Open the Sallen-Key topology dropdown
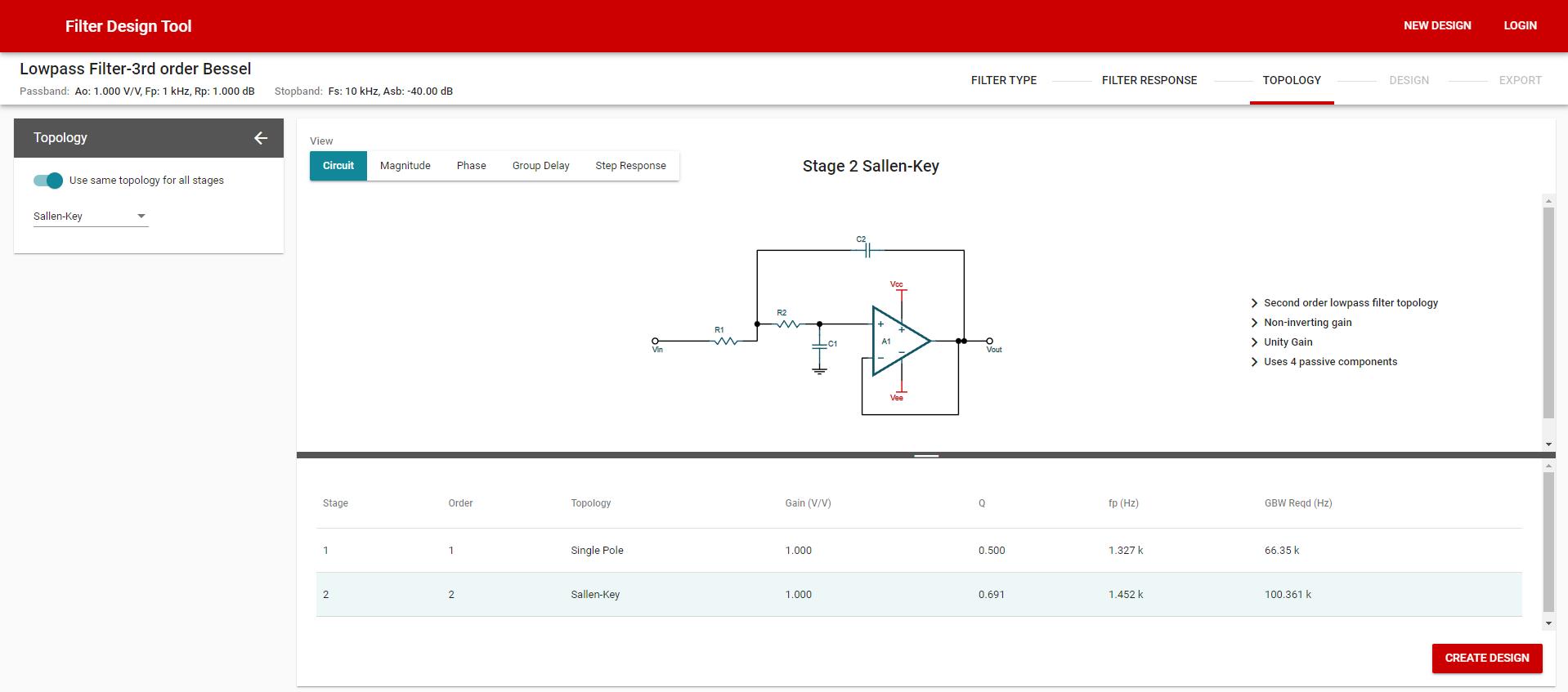 90,217
